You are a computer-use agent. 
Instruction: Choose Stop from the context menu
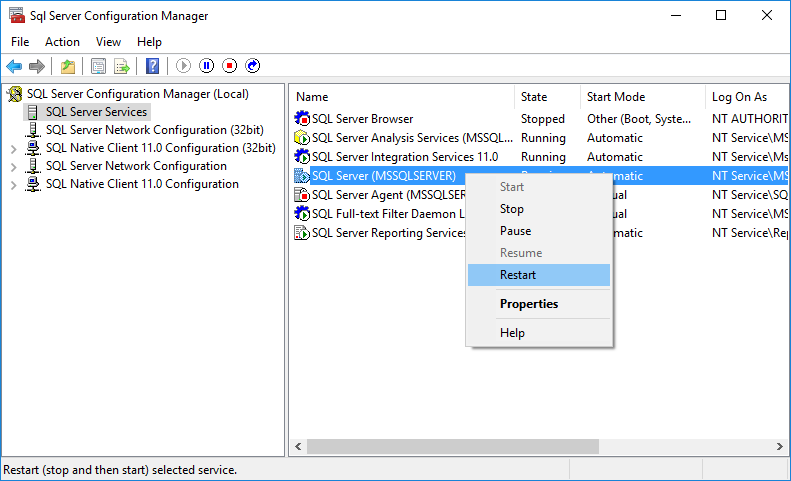[x=539, y=209]
